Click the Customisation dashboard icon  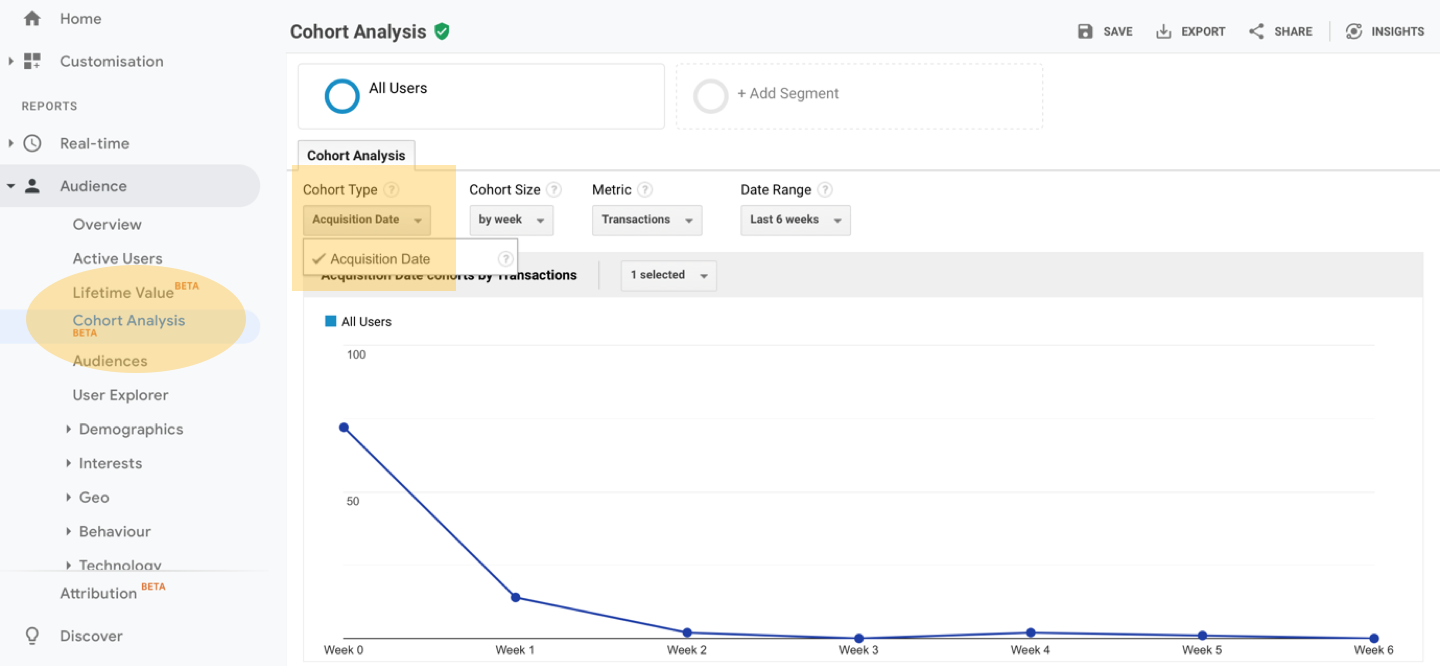(x=32, y=61)
